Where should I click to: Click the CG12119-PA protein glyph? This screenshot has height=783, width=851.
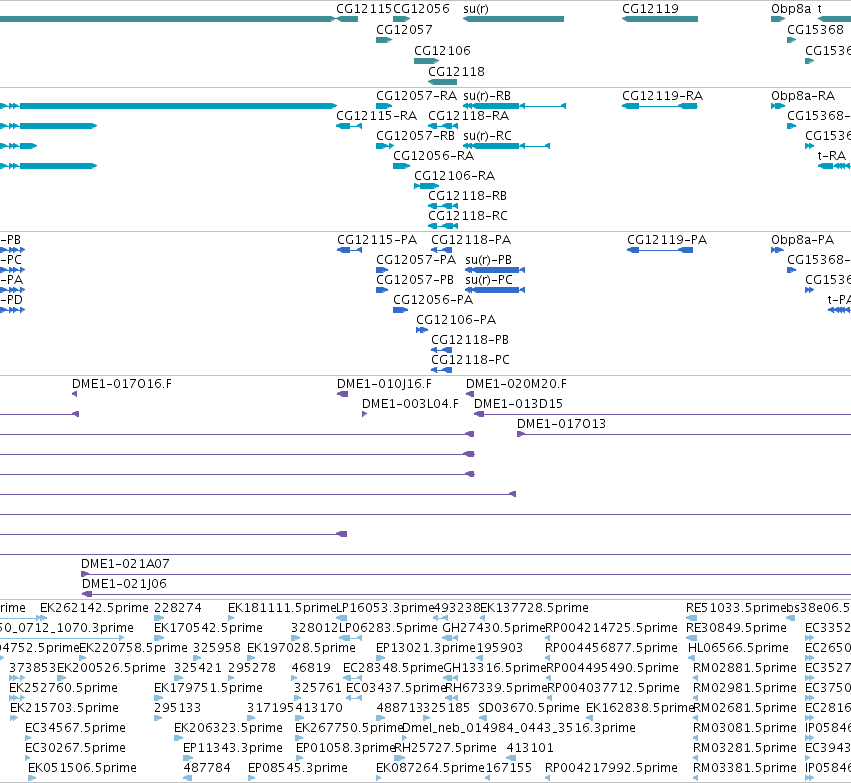coord(660,250)
